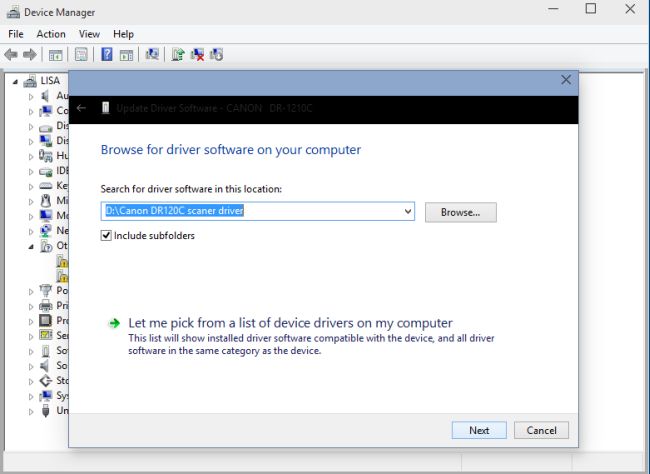Click the blue Help question mark icon
650x474 pixels.
click(x=107, y=54)
